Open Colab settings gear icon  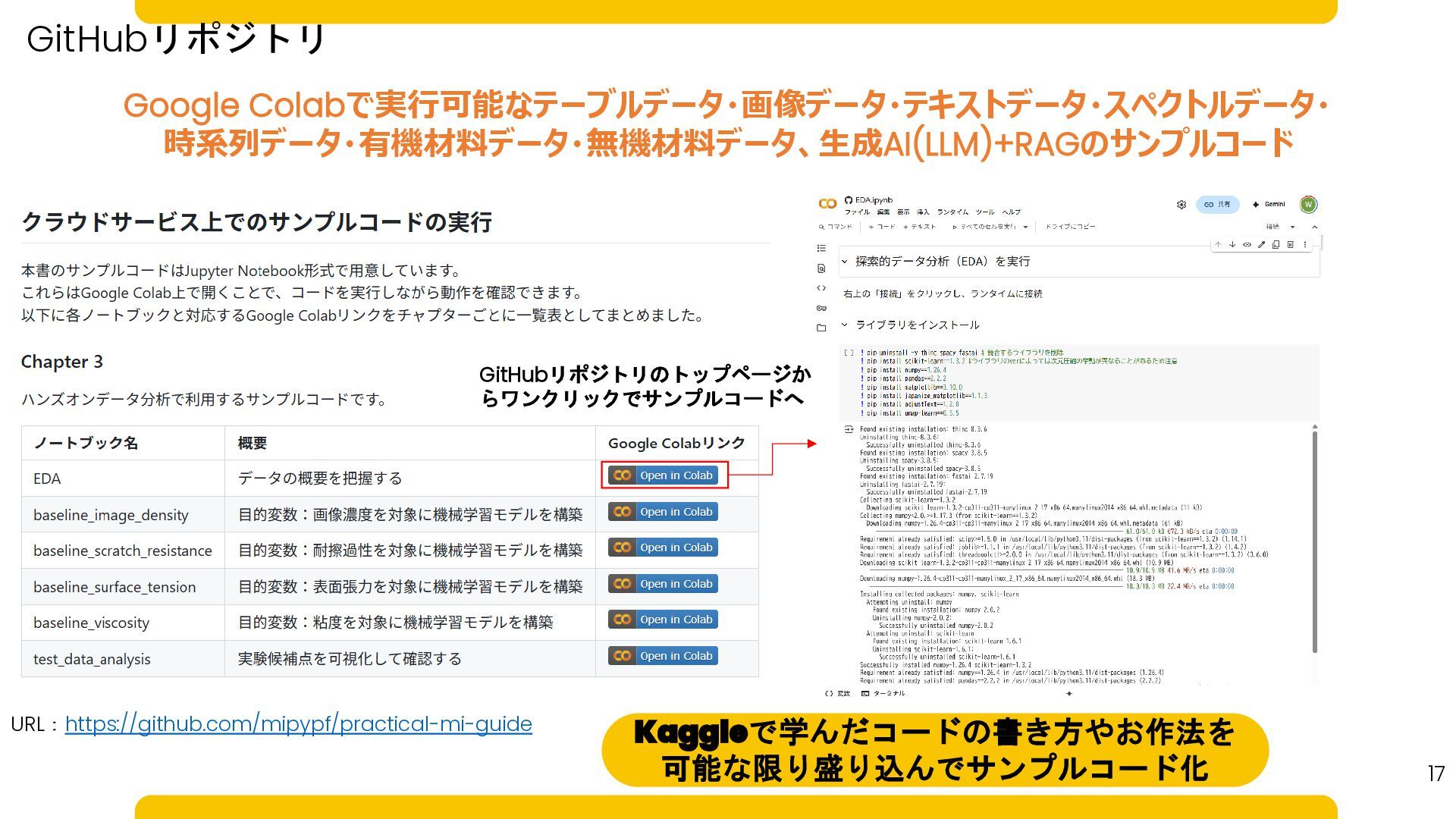(1181, 204)
